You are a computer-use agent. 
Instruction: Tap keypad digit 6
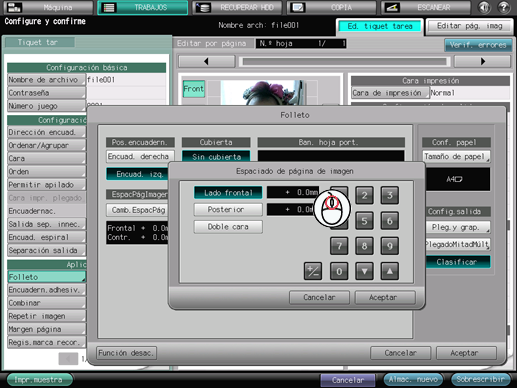click(390, 221)
